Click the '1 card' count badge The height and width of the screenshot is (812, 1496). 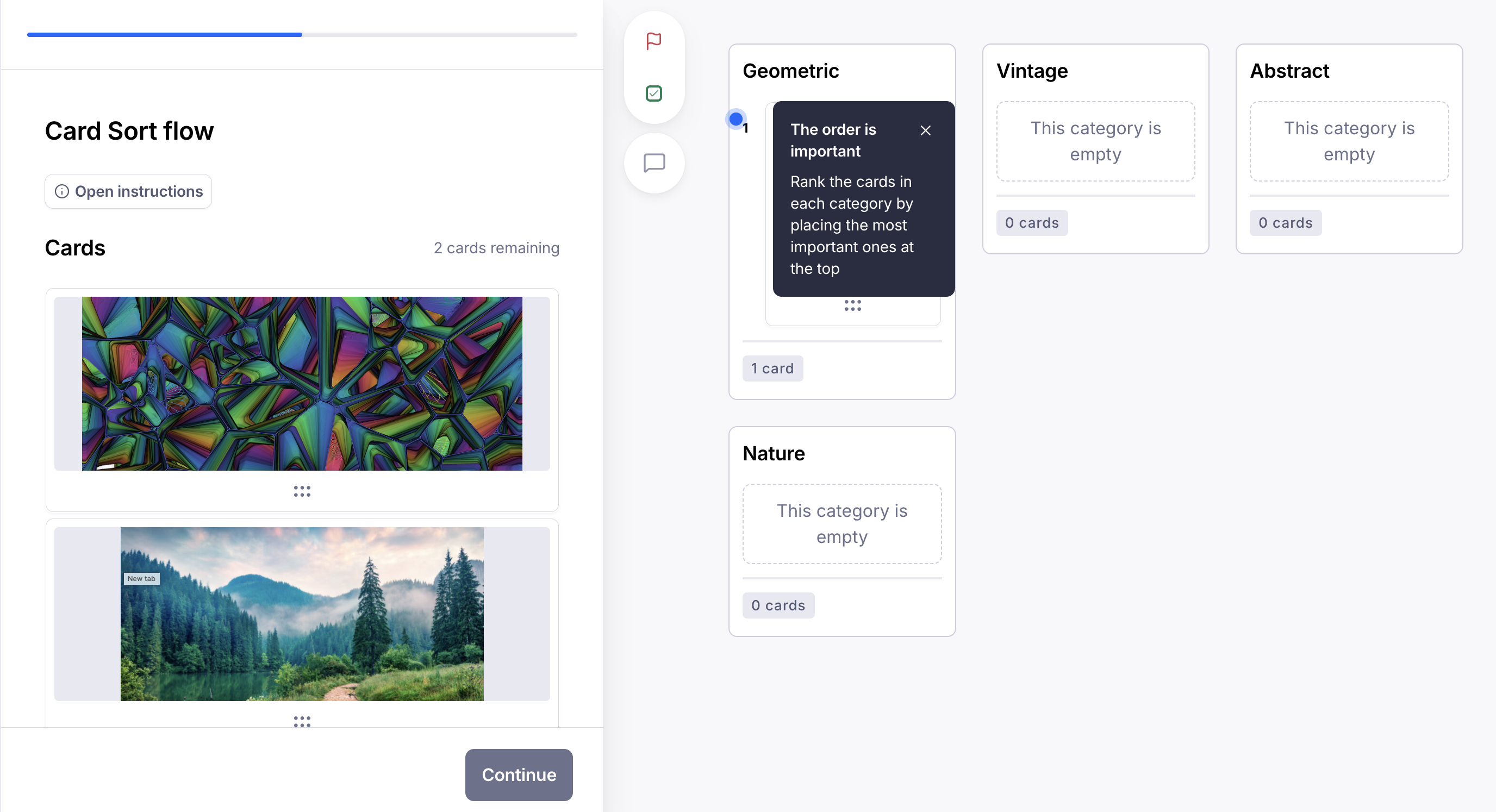click(x=772, y=368)
